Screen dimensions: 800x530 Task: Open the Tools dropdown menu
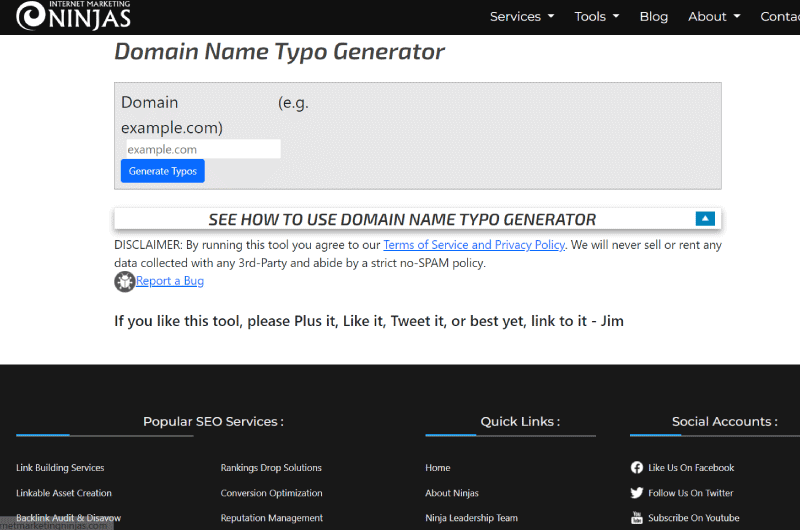tap(597, 16)
